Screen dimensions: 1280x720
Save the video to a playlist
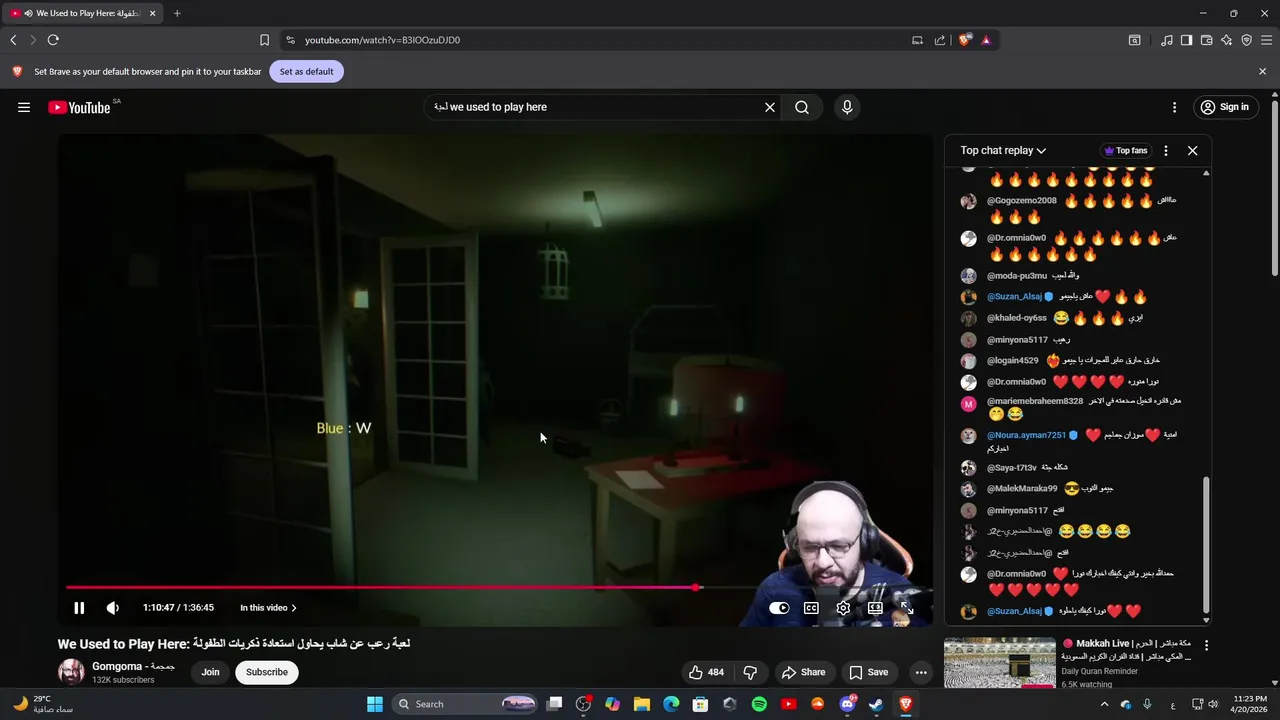click(868, 672)
